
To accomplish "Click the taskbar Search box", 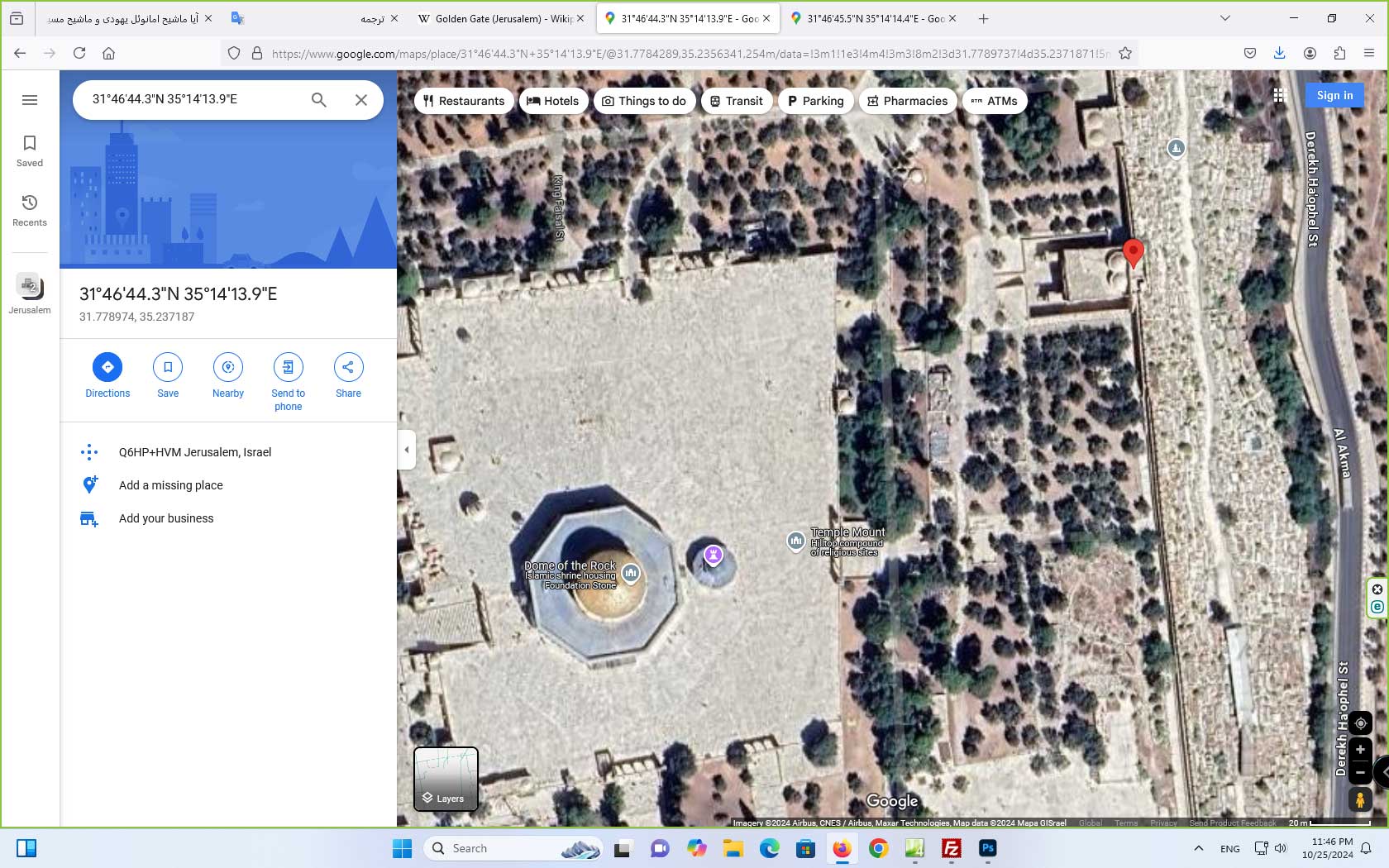I will coord(513,848).
